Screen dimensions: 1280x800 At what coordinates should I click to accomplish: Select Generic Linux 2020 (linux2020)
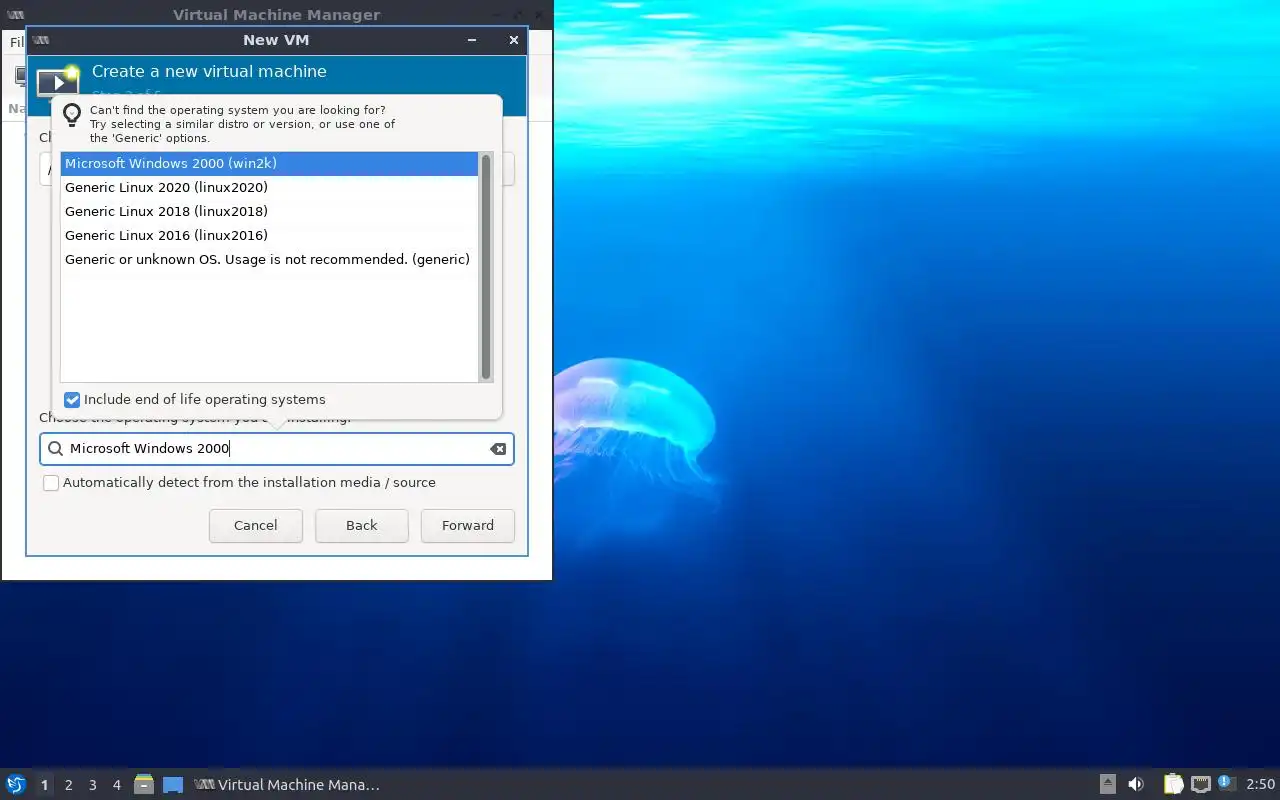pyautogui.click(x=269, y=188)
